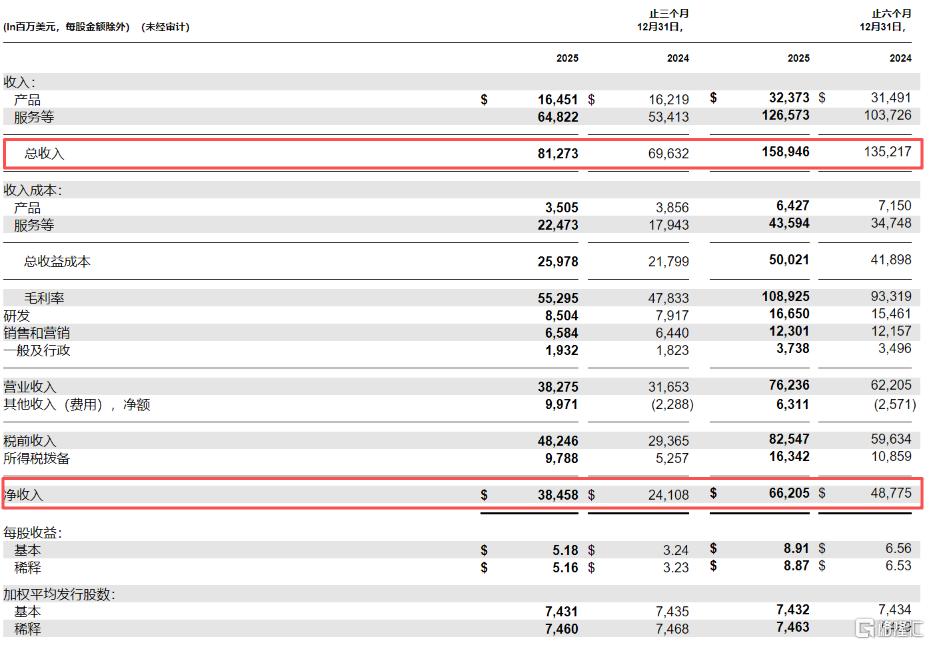This screenshot has width=930, height=645.
Task: Click the 销售和营销 row label
Action: point(37,333)
